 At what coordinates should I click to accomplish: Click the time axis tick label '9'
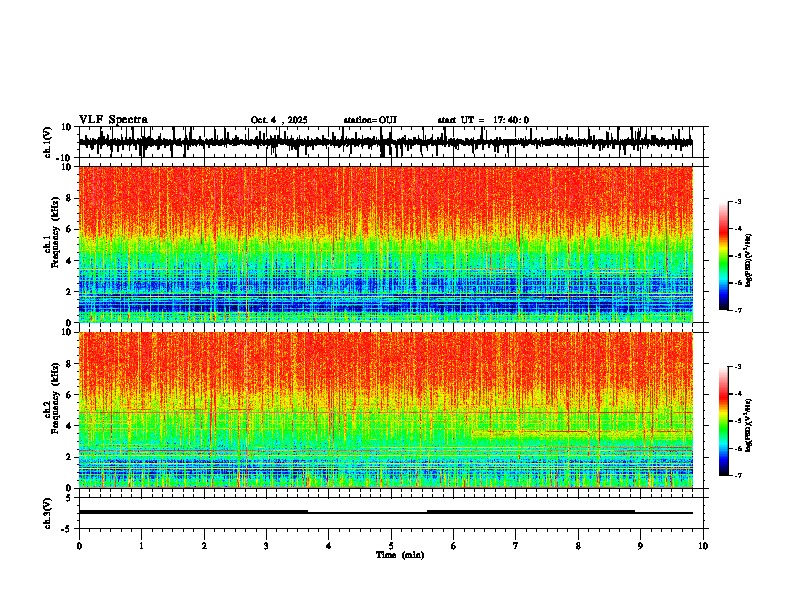[x=640, y=546]
